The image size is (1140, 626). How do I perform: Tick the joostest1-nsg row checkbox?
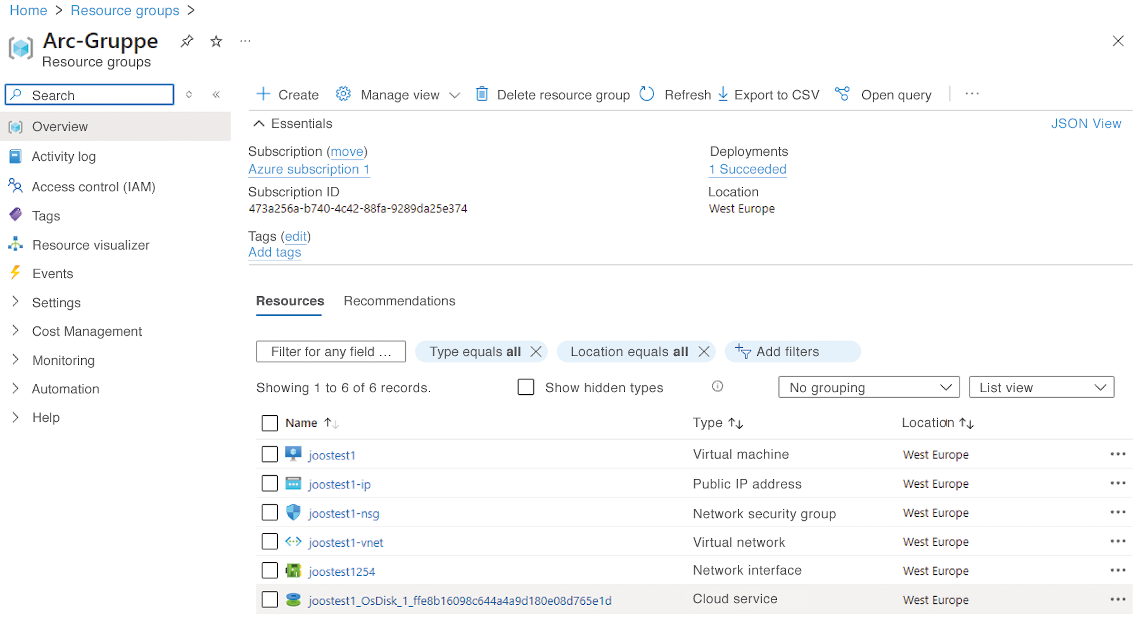tap(270, 513)
